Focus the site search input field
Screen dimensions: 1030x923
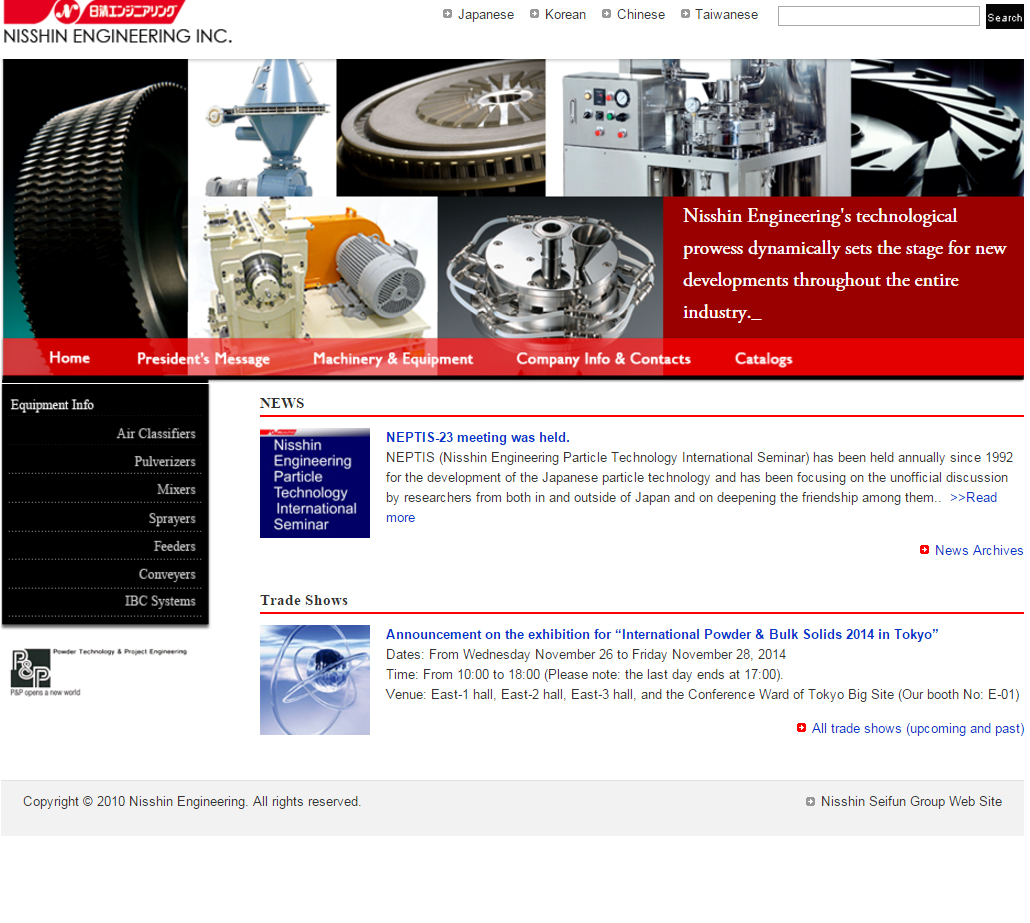point(878,16)
